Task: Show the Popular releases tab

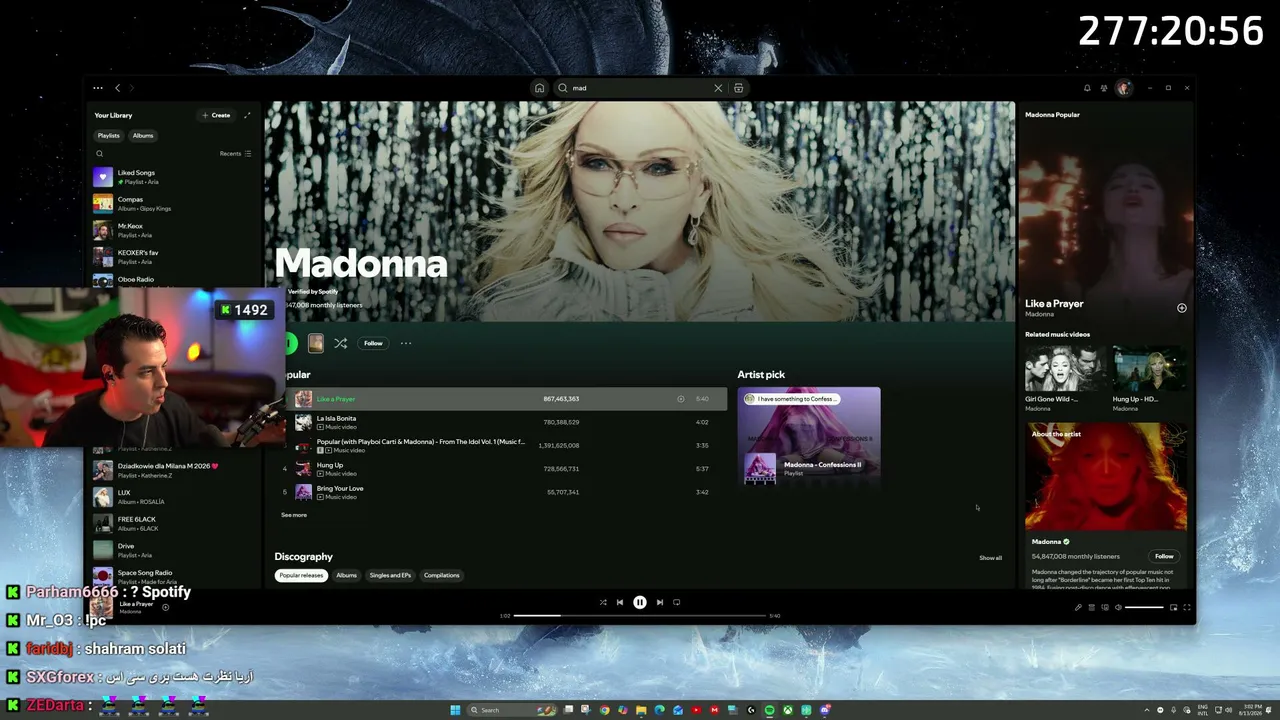Action: click(301, 575)
